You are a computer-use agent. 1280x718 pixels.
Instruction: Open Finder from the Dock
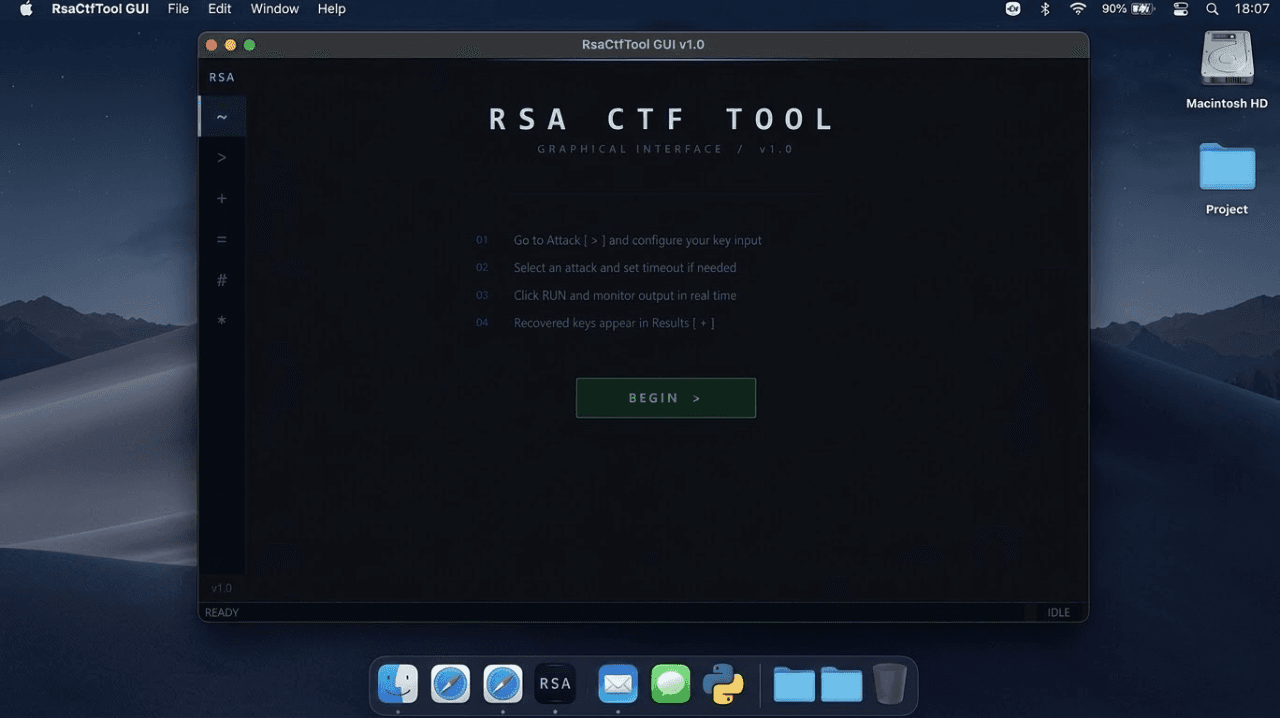(x=397, y=684)
